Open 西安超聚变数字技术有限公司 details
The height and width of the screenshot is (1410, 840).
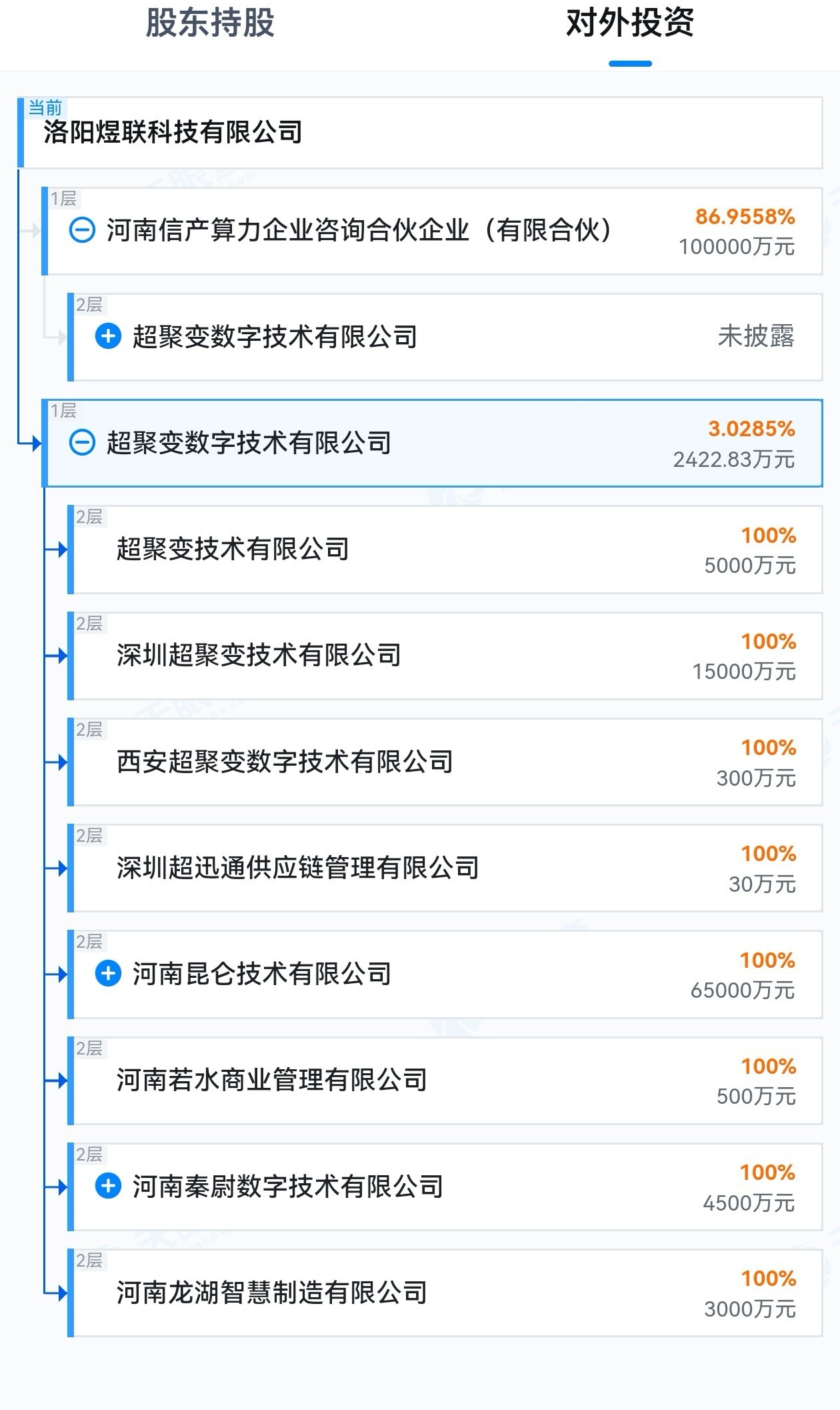[x=285, y=762]
